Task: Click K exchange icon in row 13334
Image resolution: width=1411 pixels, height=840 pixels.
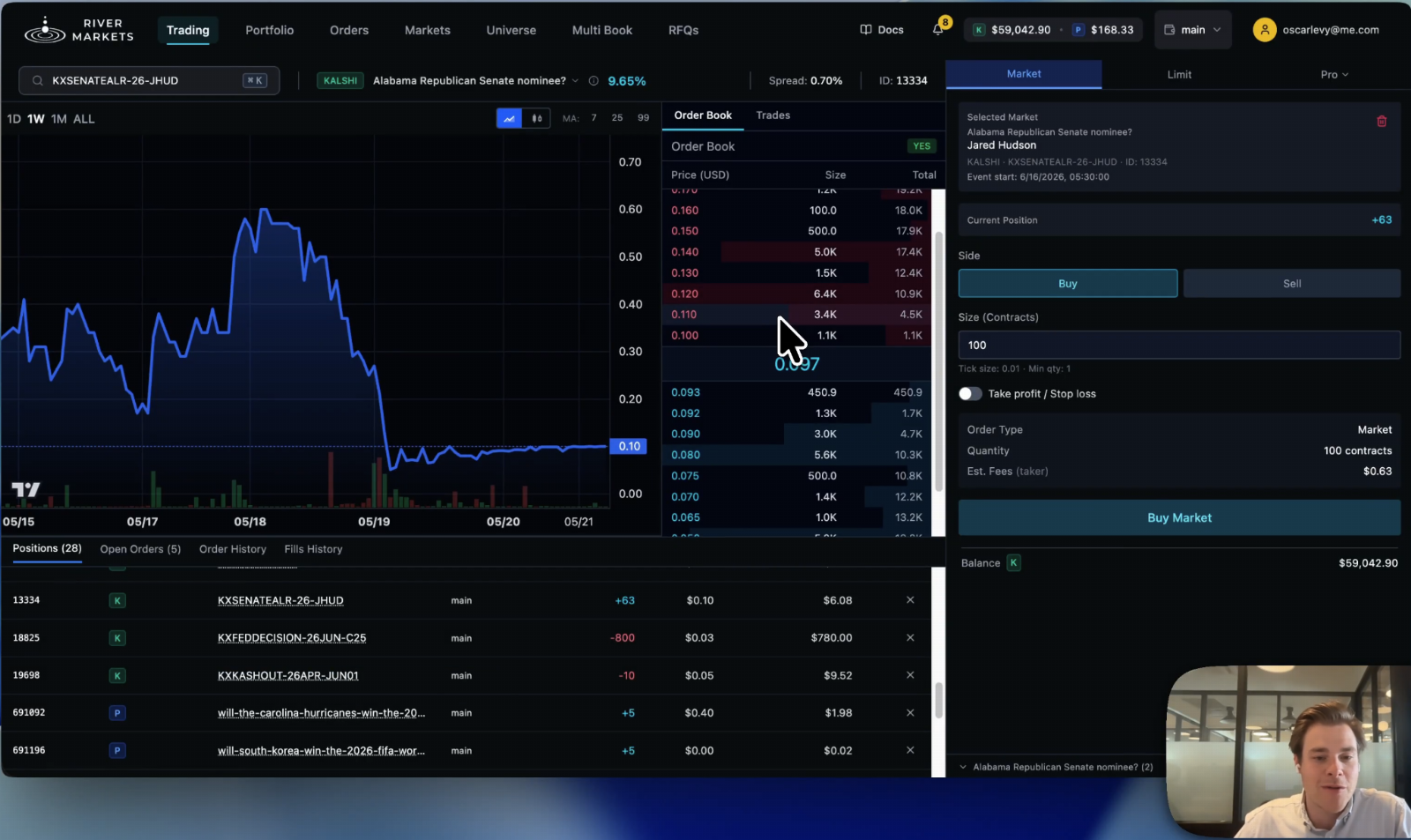Action: tap(117, 600)
